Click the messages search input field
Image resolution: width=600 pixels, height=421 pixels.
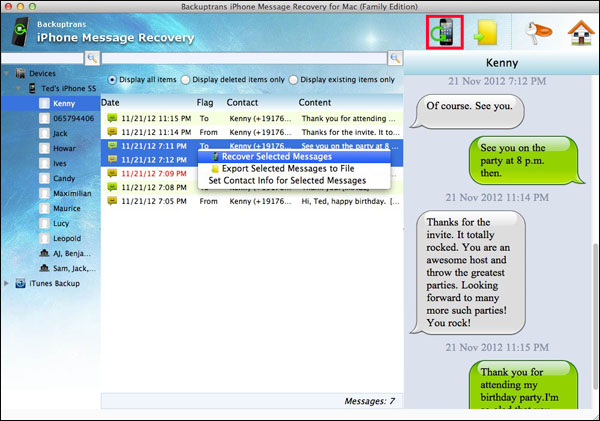244,58
